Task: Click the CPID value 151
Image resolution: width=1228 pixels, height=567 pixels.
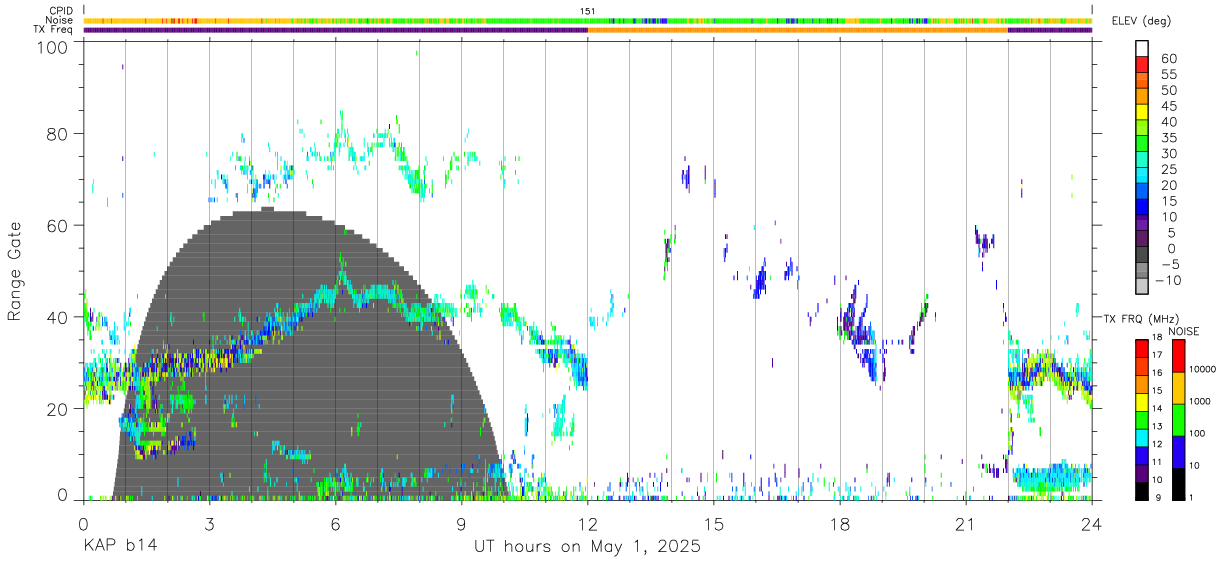Action: pyautogui.click(x=587, y=11)
